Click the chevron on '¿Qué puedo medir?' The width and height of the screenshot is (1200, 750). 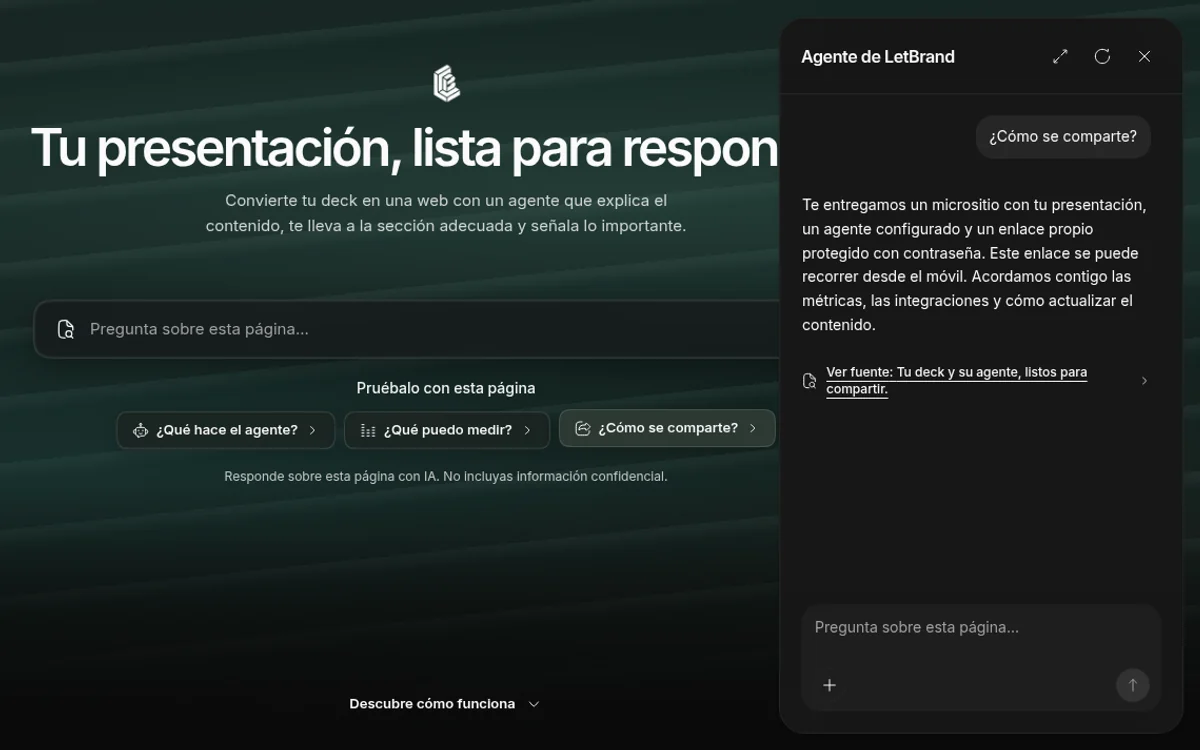[527, 430]
